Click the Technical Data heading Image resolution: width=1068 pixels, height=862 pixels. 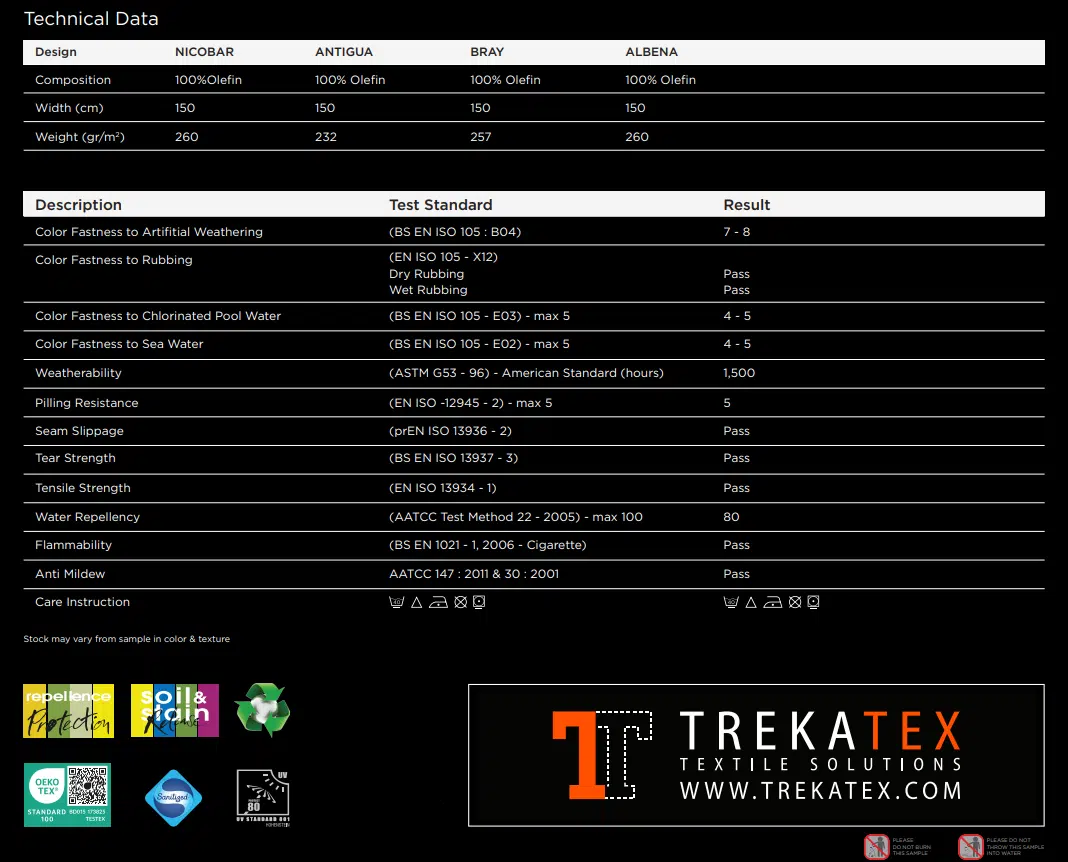91,19
